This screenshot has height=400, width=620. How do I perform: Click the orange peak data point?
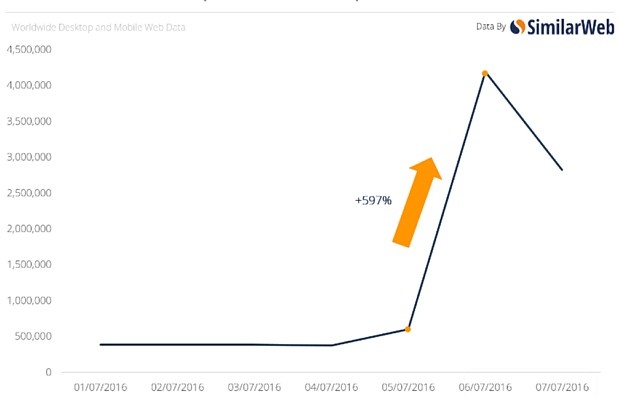click(485, 73)
